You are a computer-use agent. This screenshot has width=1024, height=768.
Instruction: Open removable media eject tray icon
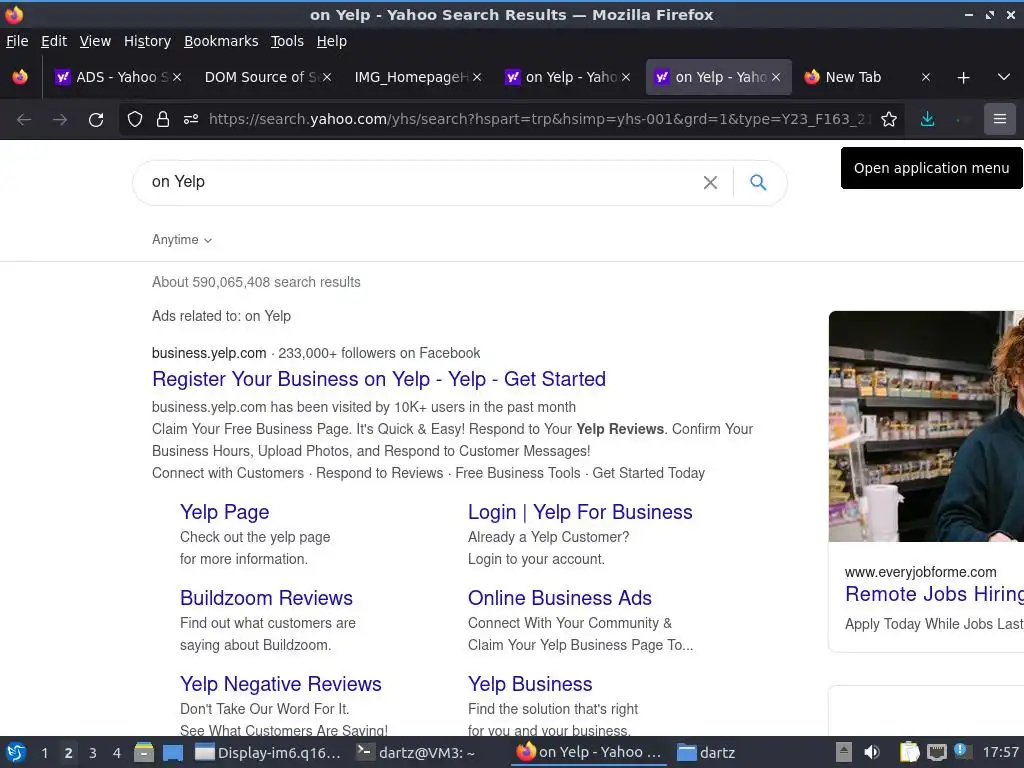(x=844, y=752)
